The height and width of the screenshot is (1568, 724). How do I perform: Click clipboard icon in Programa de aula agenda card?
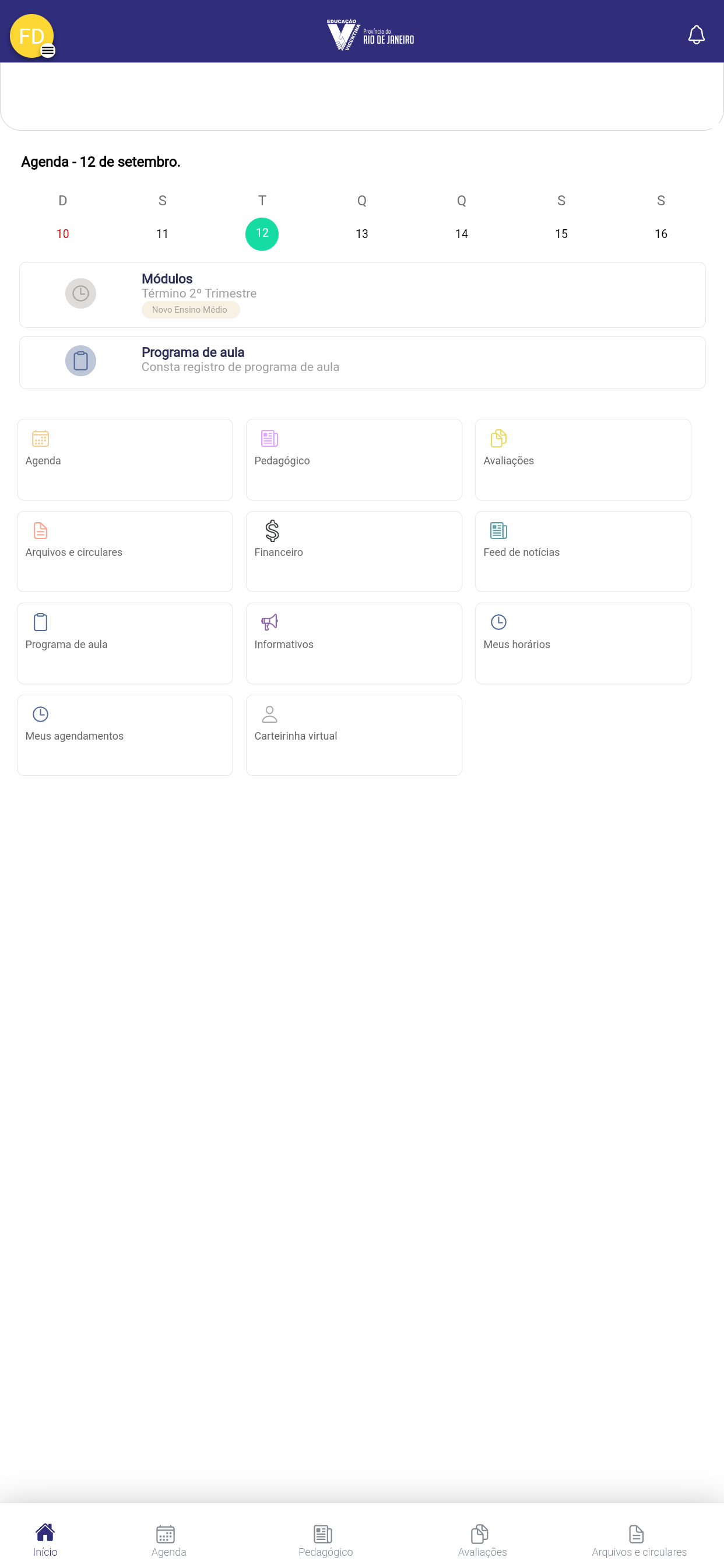(81, 361)
